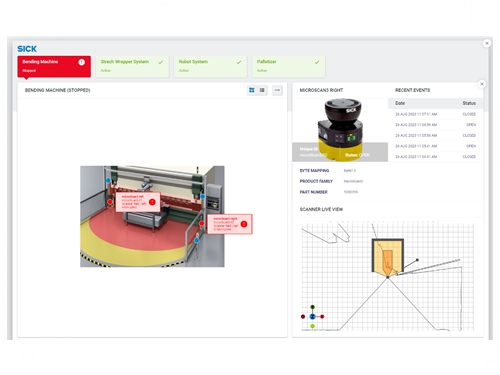The width and height of the screenshot is (500, 375).
Task: Open the three-dot more options menu
Action: (277, 90)
